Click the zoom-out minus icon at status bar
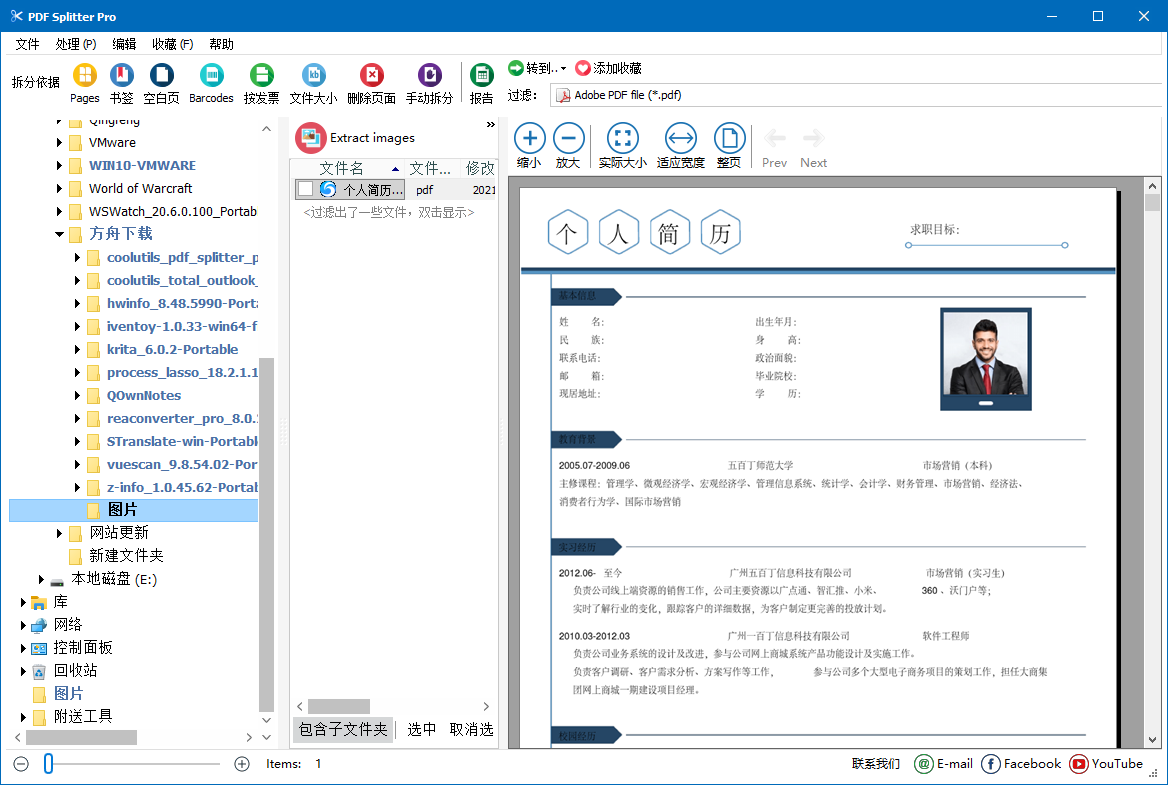Image resolution: width=1168 pixels, height=785 pixels. pos(21,763)
